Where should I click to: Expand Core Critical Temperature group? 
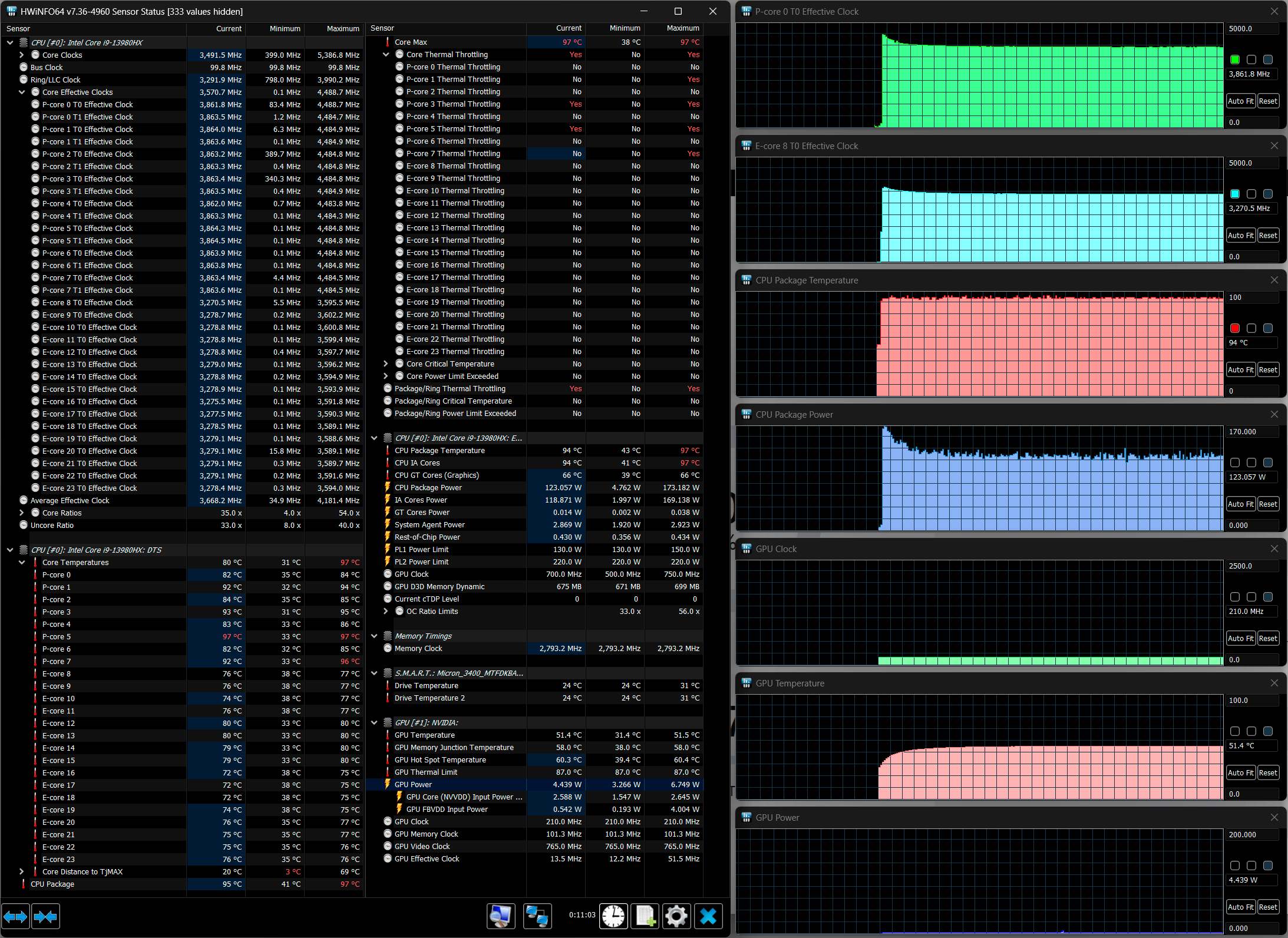coord(386,364)
